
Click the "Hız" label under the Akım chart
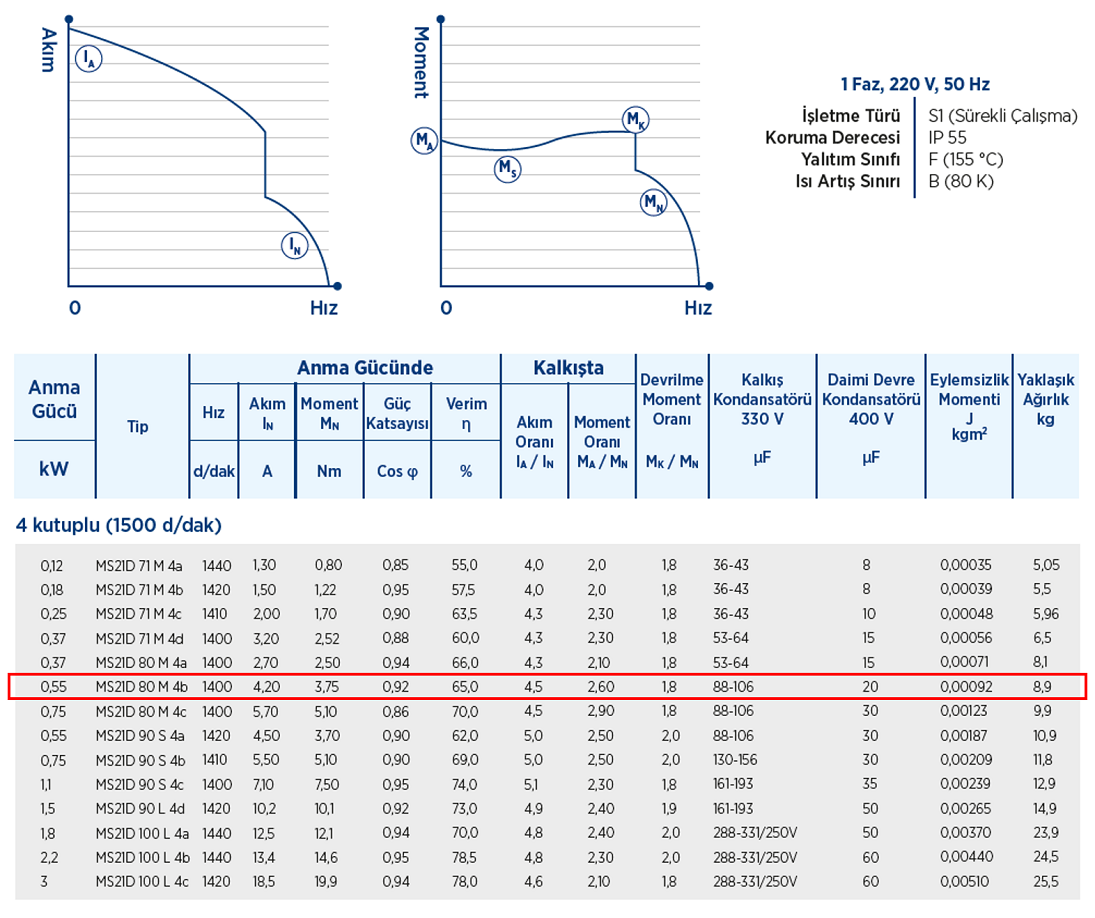pyautogui.click(x=324, y=308)
